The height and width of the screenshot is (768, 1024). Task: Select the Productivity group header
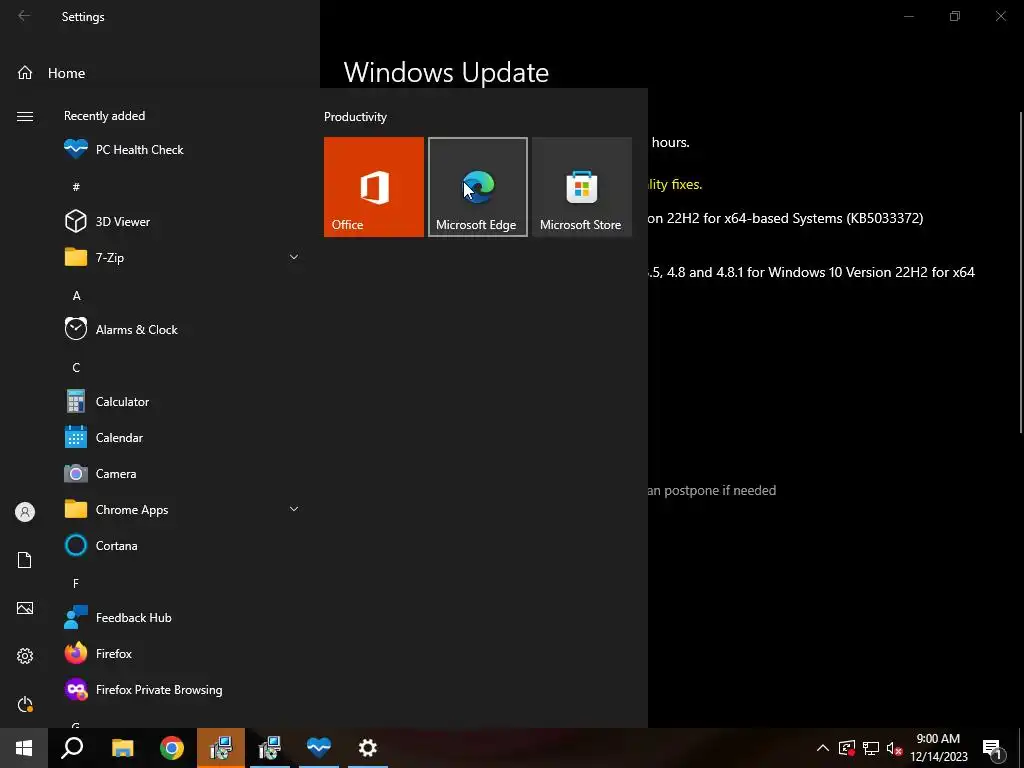tap(355, 117)
